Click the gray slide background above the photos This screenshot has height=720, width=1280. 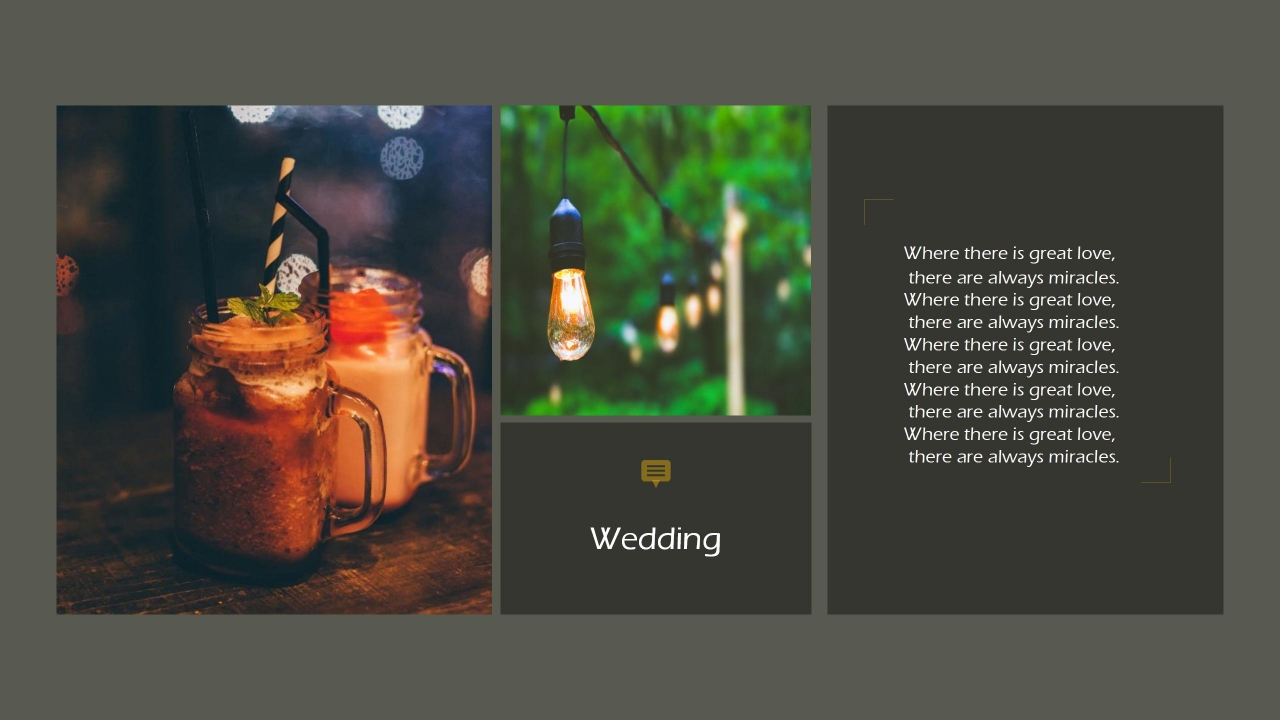(x=640, y=52)
